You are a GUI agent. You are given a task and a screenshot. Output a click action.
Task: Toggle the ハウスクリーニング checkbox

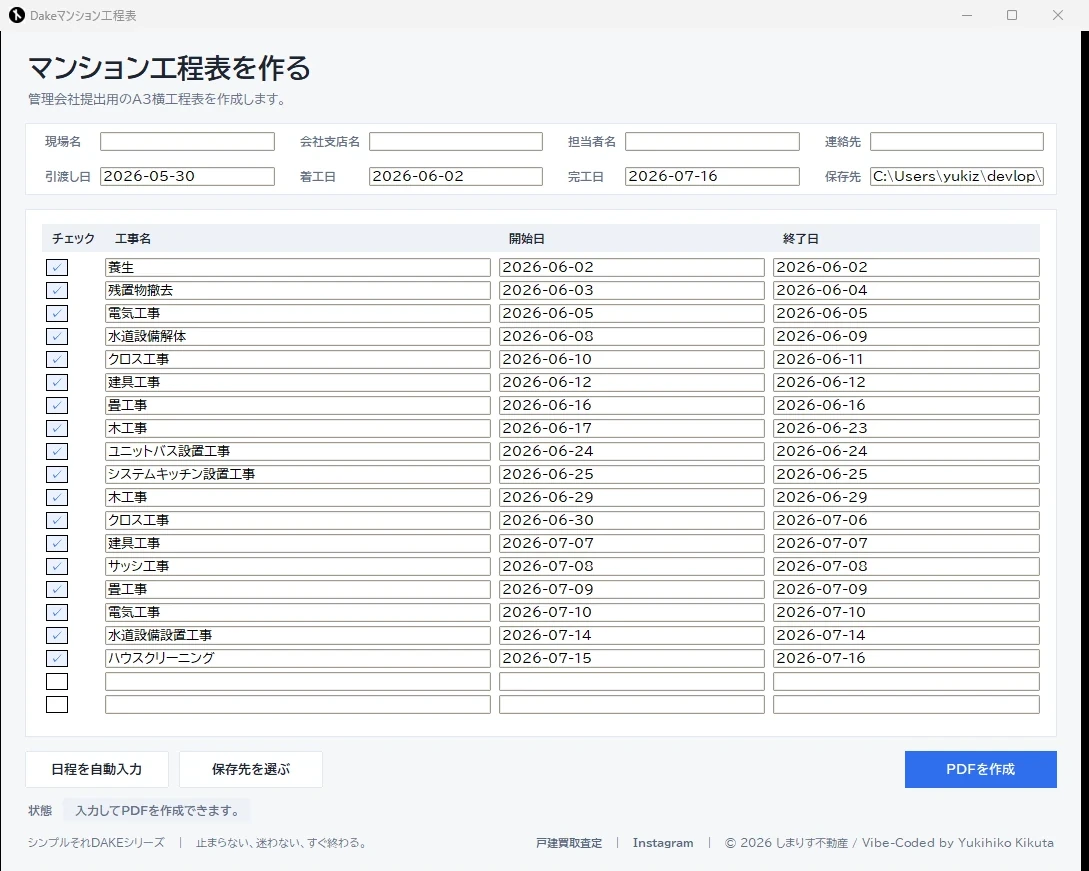pyautogui.click(x=57, y=658)
